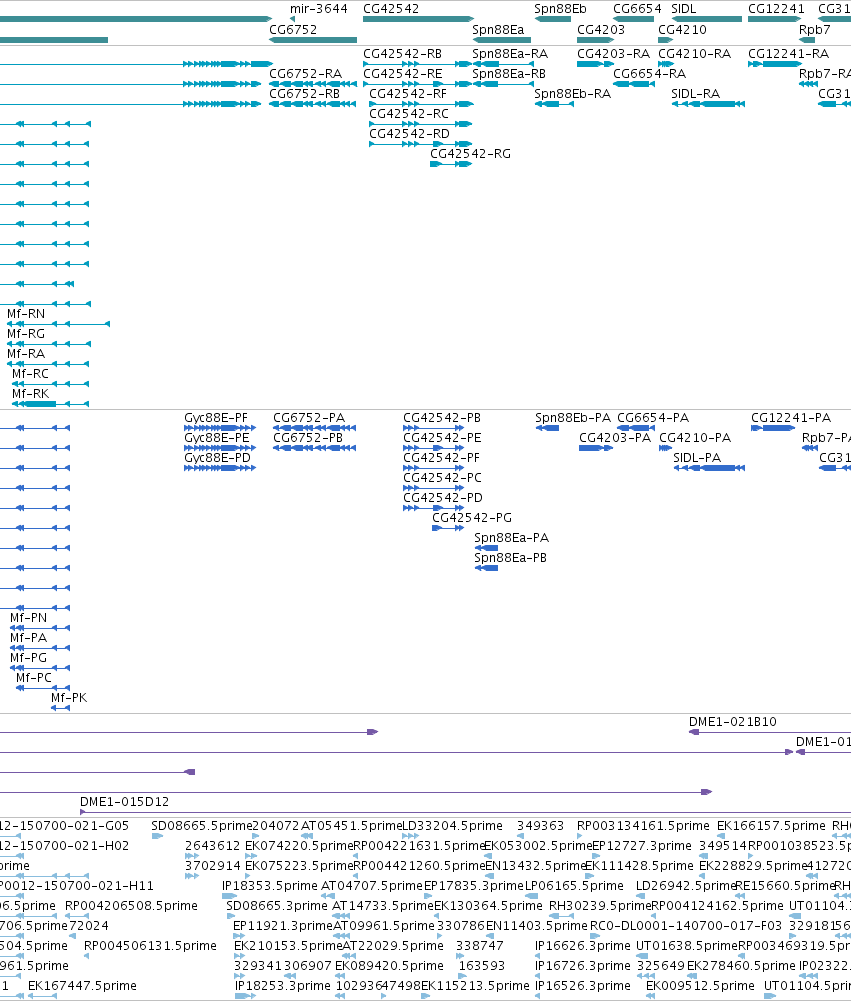Viewport: 851px width, 1001px height.
Task: Select the Gyc88E-PE protein label
Action: click(x=216, y=437)
